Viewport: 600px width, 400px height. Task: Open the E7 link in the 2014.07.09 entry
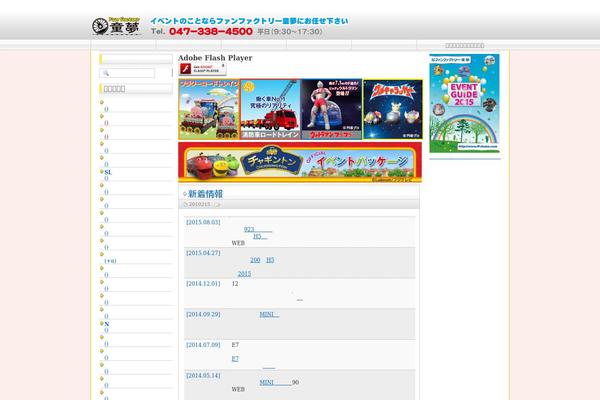[235, 359]
